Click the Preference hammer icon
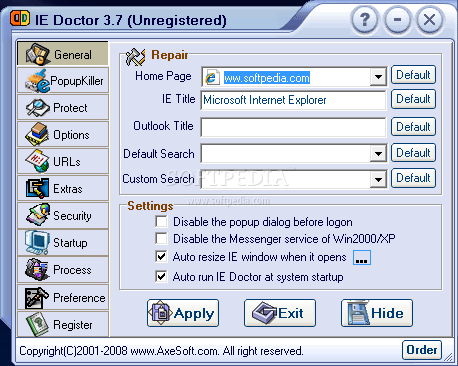The width and height of the screenshot is (458, 366). [x=37, y=297]
